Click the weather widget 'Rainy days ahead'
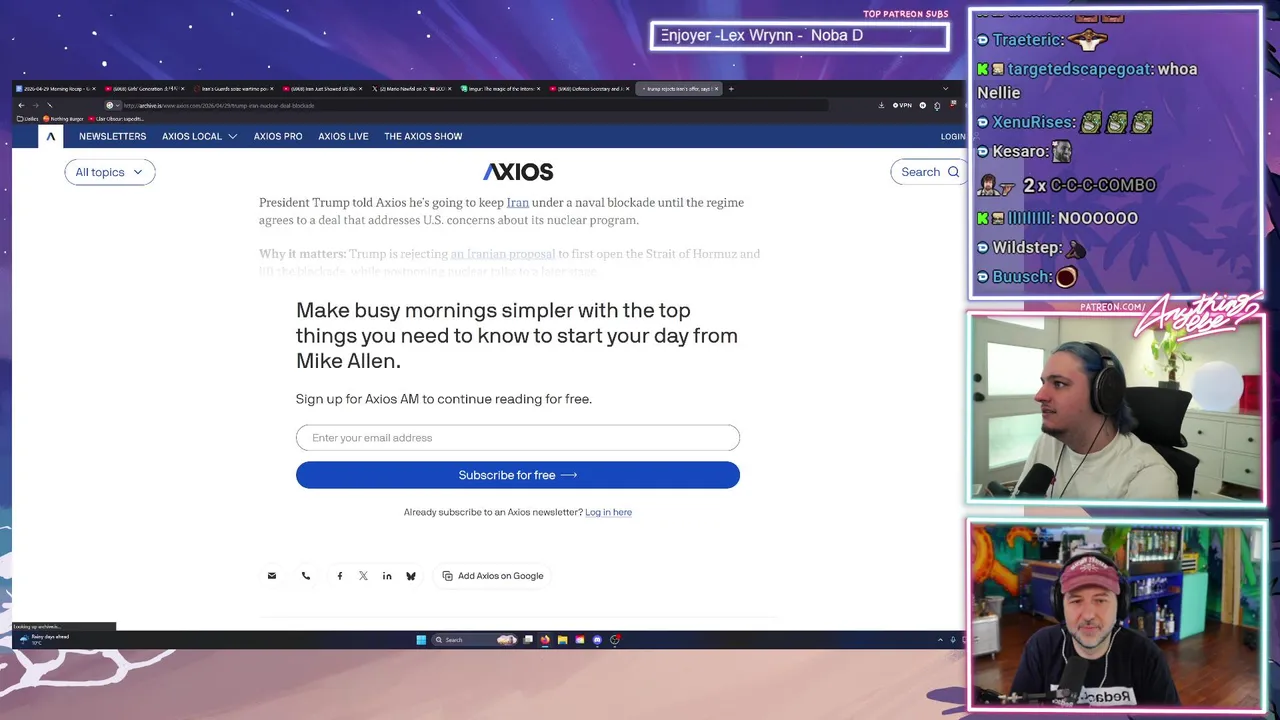Image resolution: width=1280 pixels, height=720 pixels. coord(44,639)
